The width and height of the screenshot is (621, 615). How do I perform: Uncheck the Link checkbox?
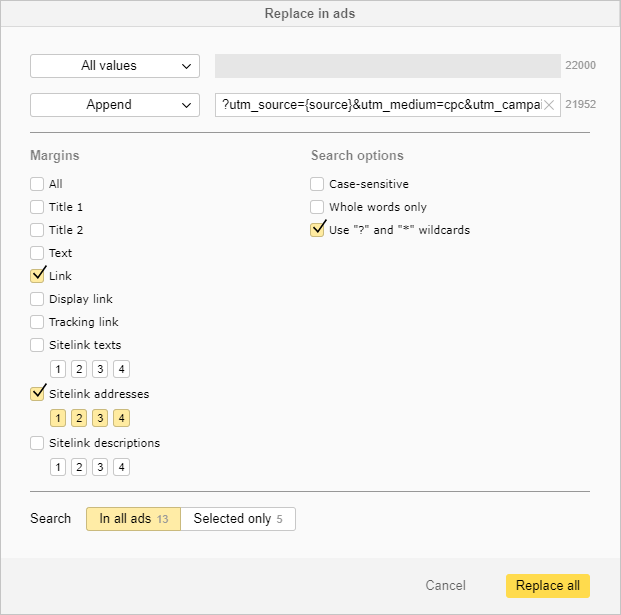[38, 276]
